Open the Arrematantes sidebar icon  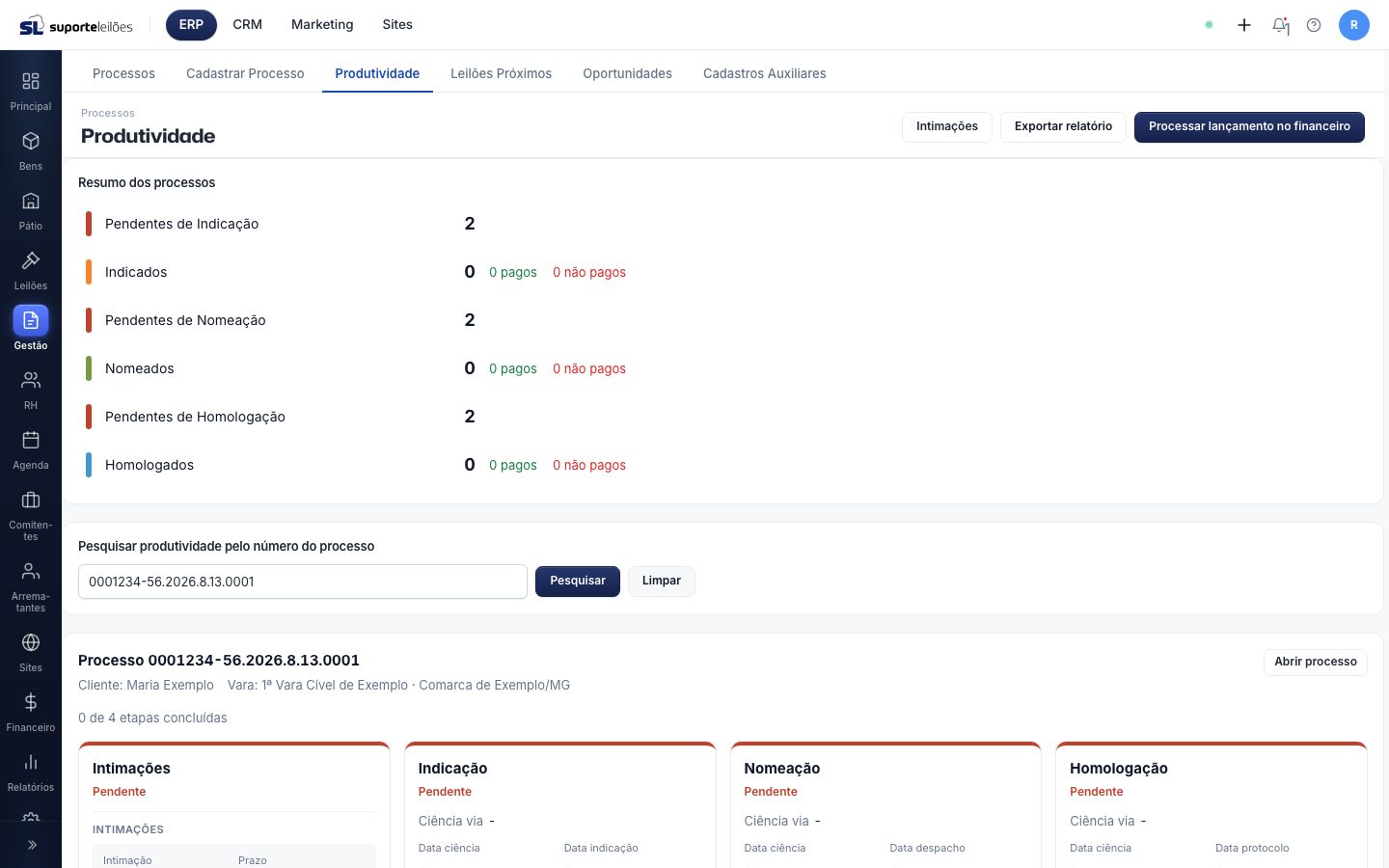tap(31, 571)
